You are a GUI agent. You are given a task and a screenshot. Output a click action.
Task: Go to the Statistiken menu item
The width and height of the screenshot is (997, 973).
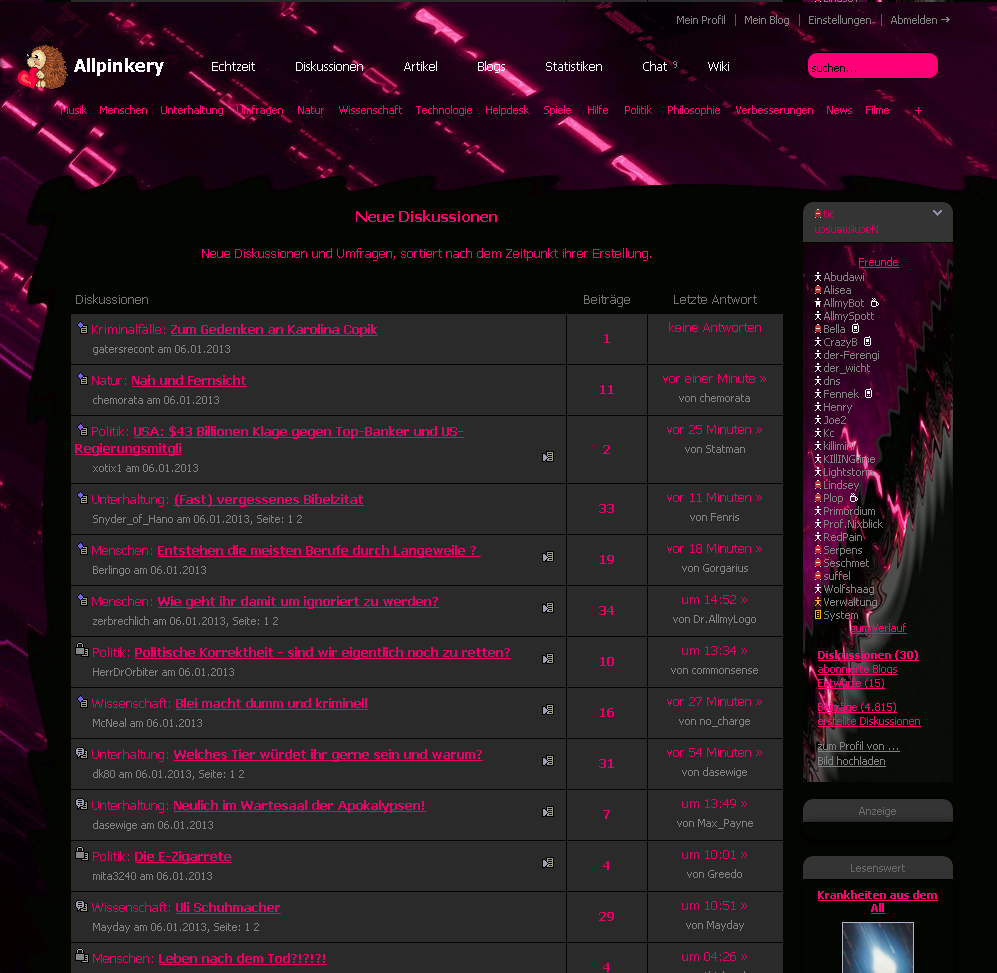tap(573, 67)
